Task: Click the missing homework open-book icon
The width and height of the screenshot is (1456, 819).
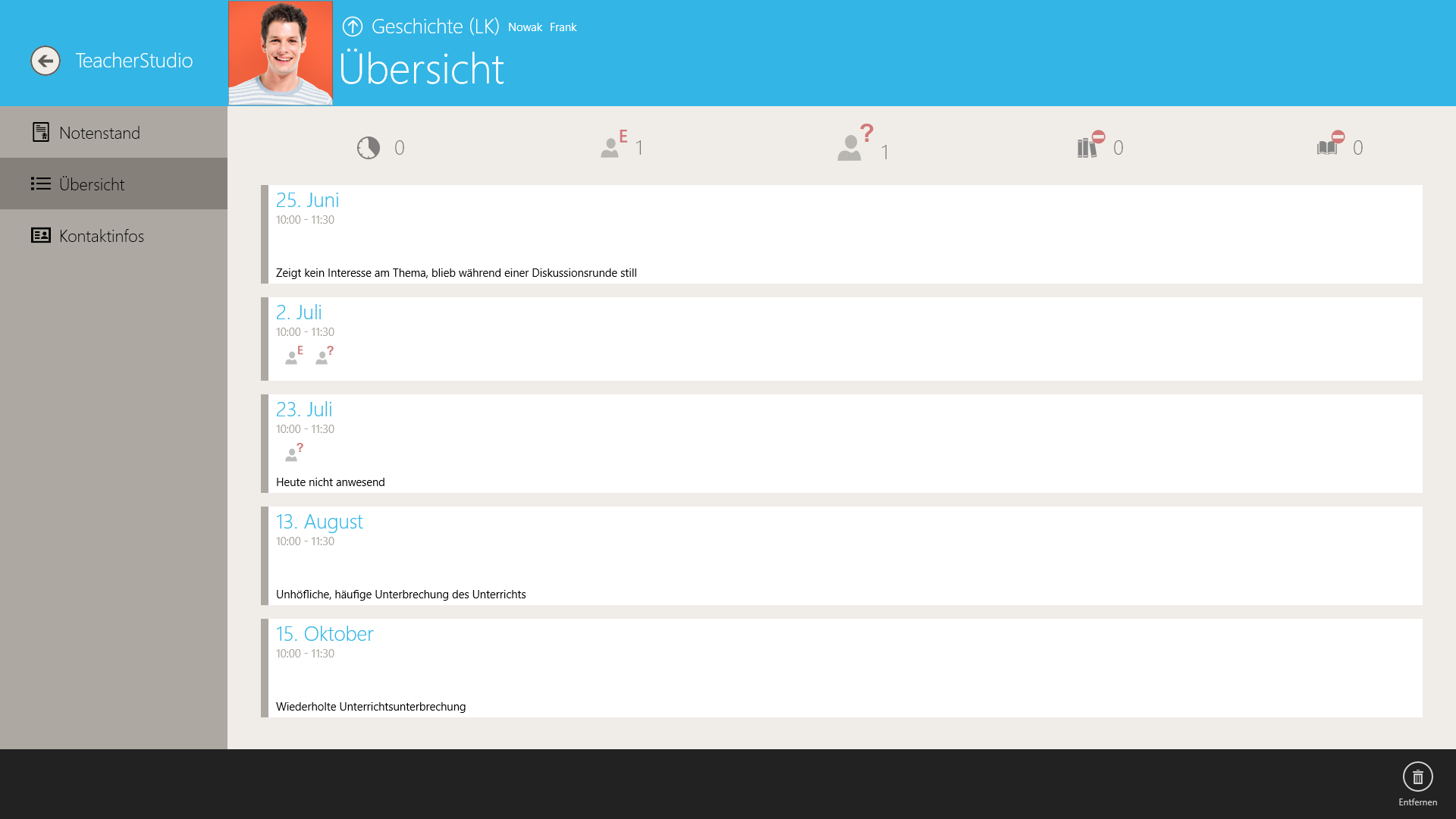Action: point(1331,143)
